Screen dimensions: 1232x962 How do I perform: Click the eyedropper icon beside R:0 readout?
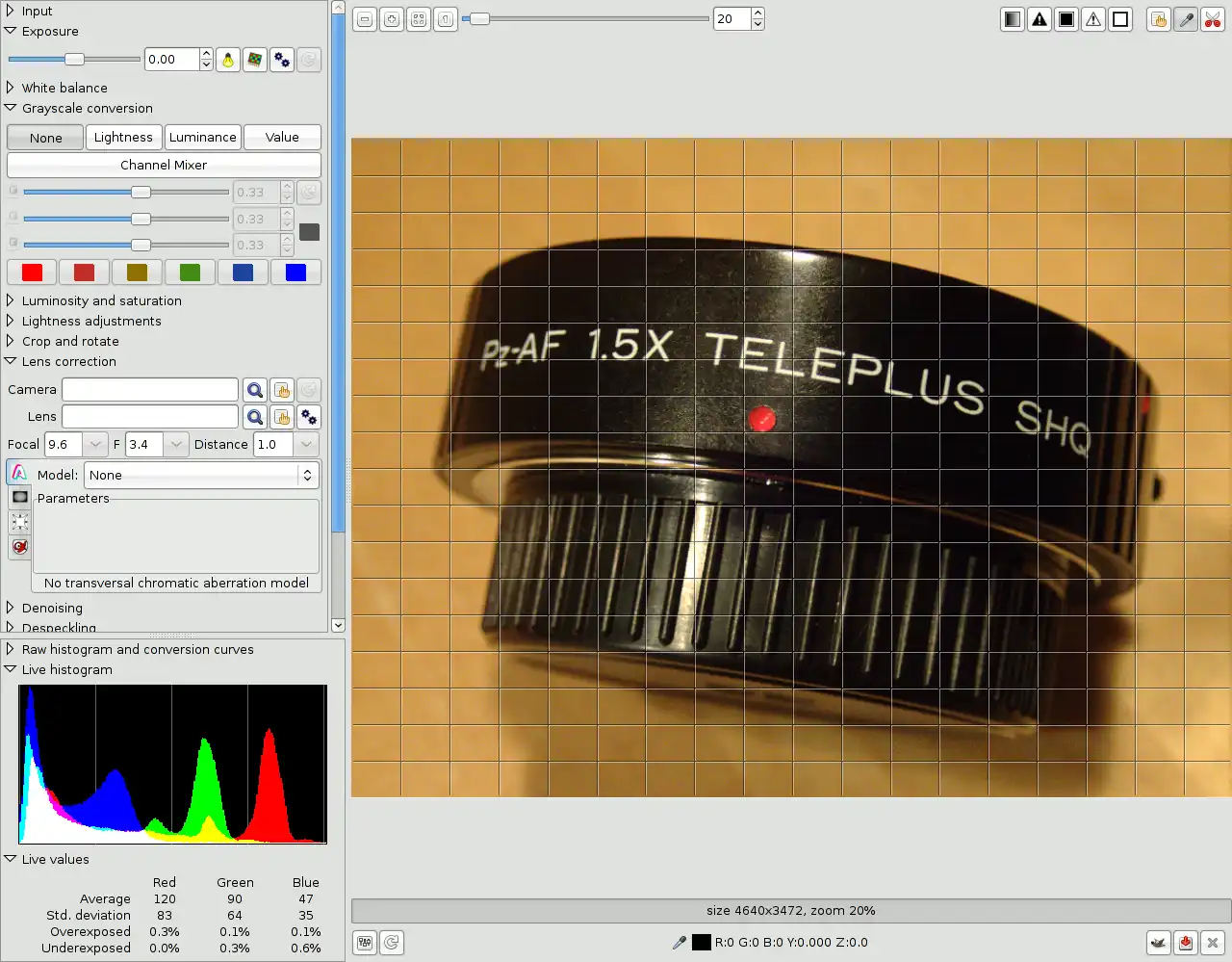click(x=679, y=943)
